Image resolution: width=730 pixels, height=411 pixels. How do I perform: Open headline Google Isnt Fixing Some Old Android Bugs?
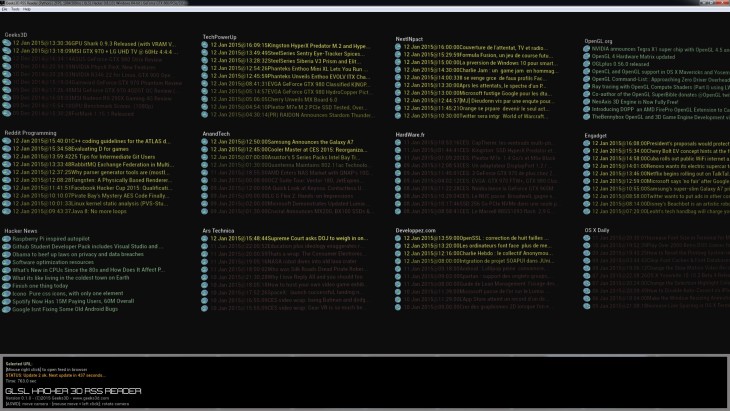[x=65, y=309]
